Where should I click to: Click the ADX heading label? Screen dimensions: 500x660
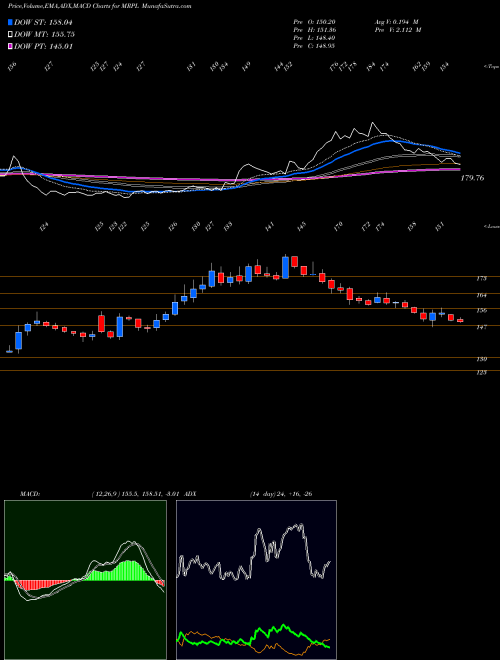click(190, 494)
